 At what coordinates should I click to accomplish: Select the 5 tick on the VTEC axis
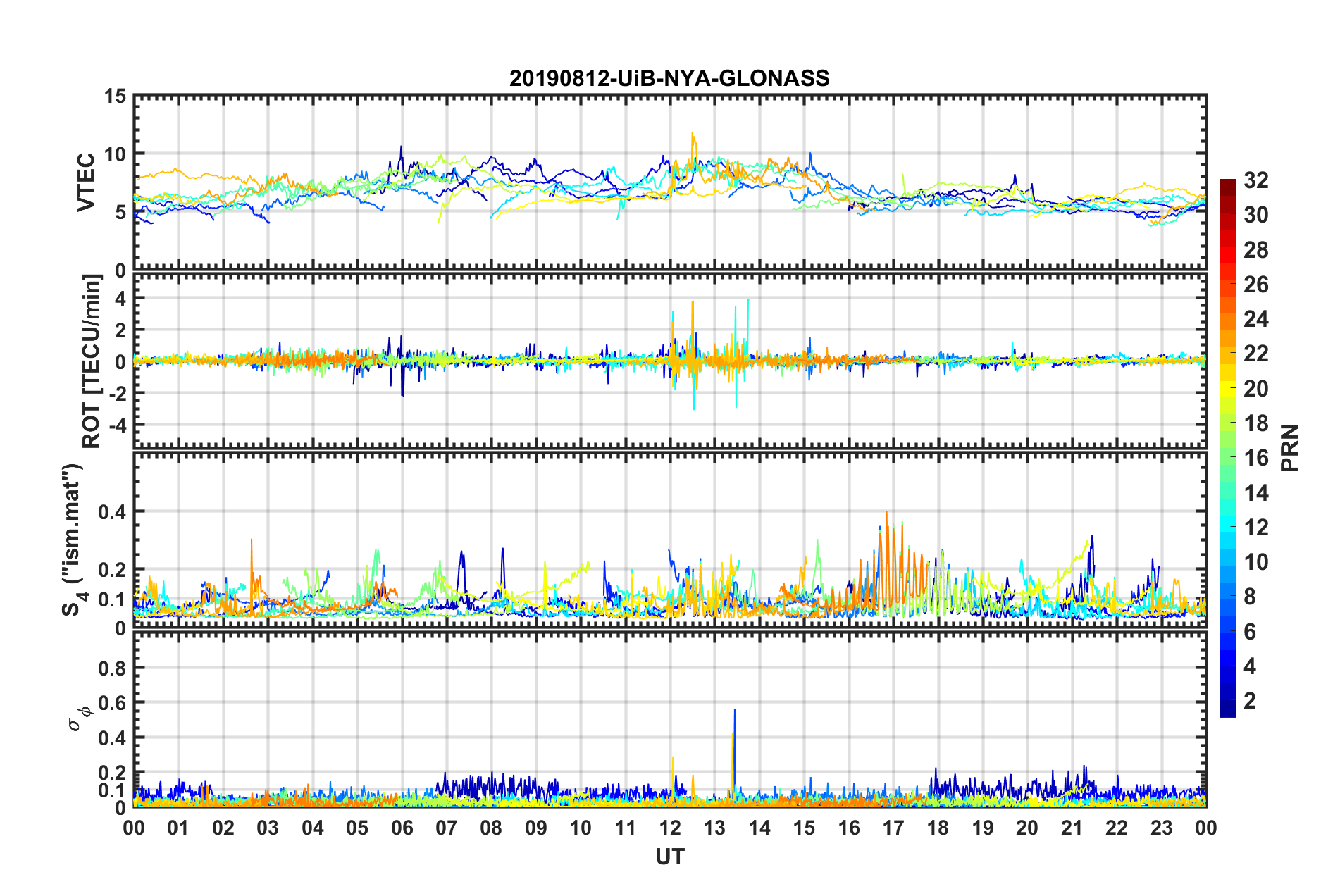point(120,212)
